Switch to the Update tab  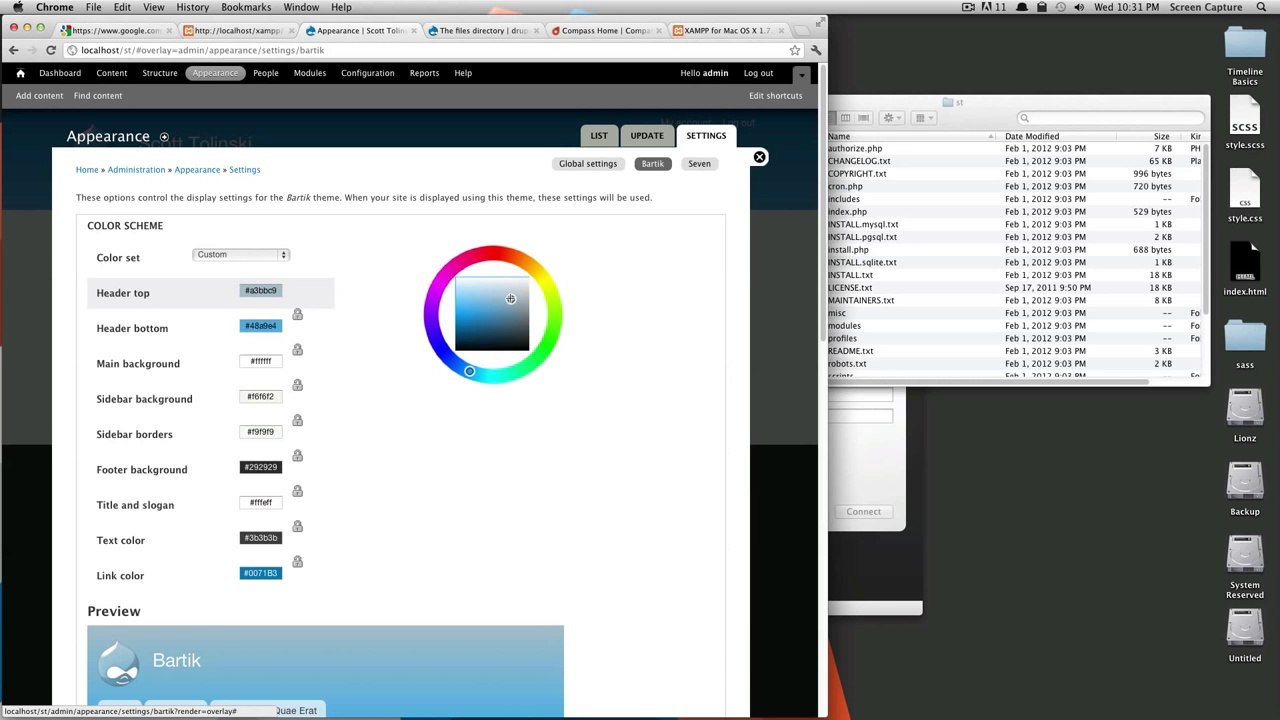tap(646, 136)
